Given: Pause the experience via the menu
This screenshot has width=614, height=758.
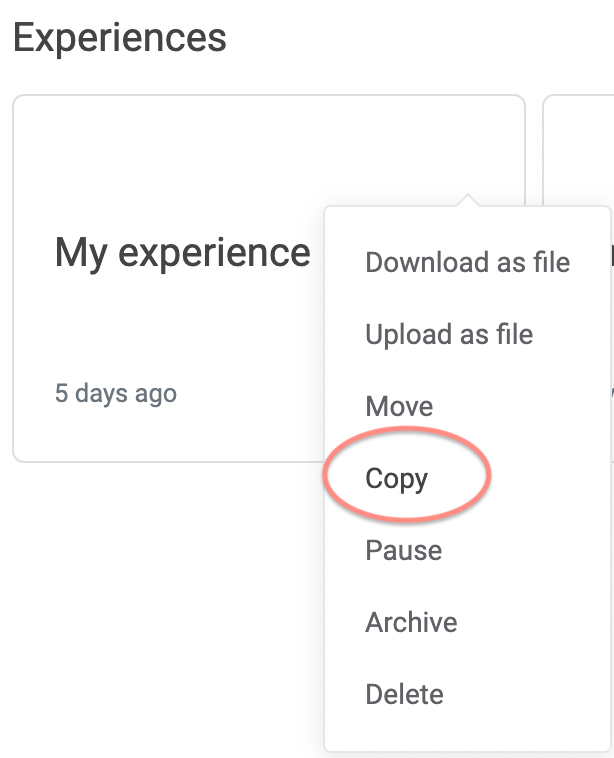Looking at the screenshot, I should coord(403,550).
